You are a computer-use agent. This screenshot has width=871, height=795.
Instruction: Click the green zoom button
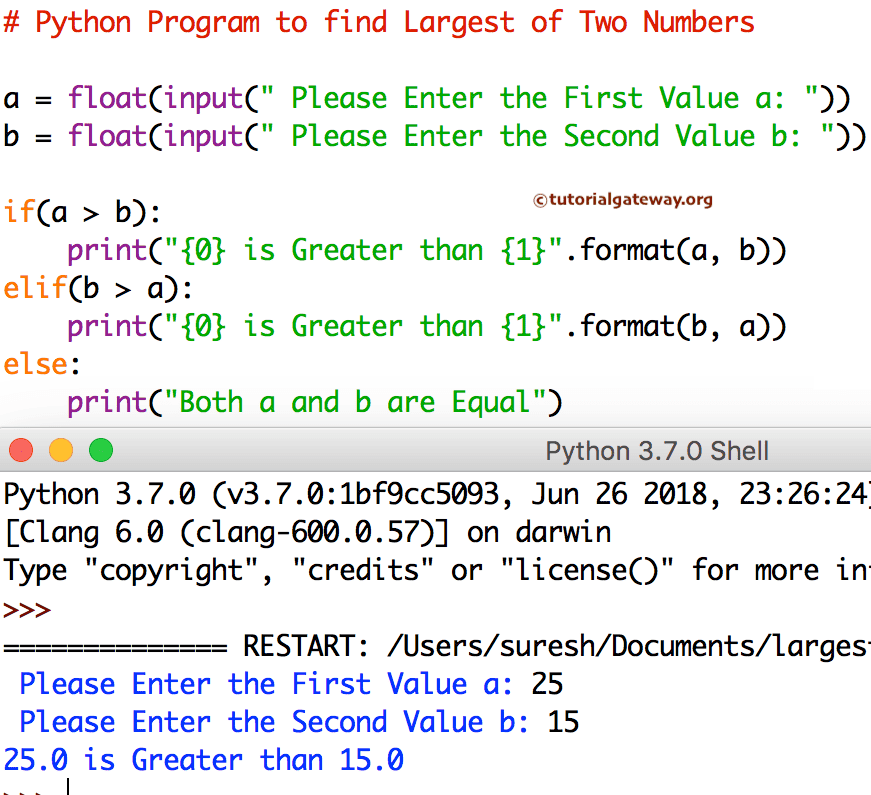(x=101, y=450)
